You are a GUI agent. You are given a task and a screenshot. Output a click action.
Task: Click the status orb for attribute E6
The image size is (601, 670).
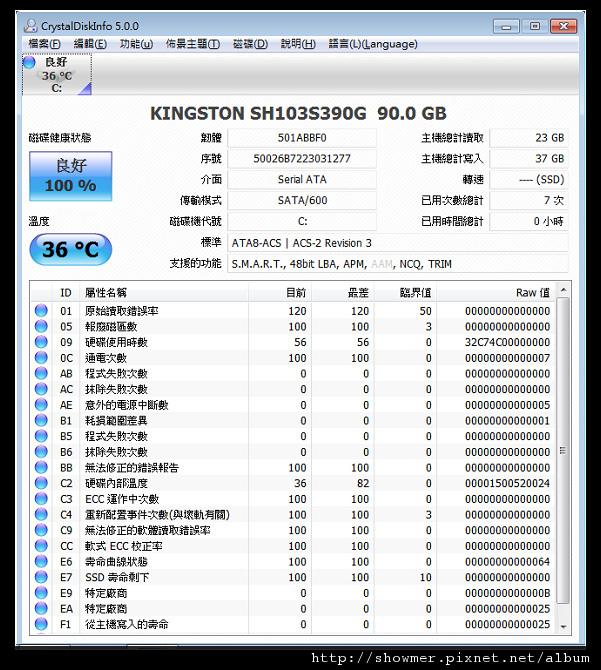pos(41,561)
